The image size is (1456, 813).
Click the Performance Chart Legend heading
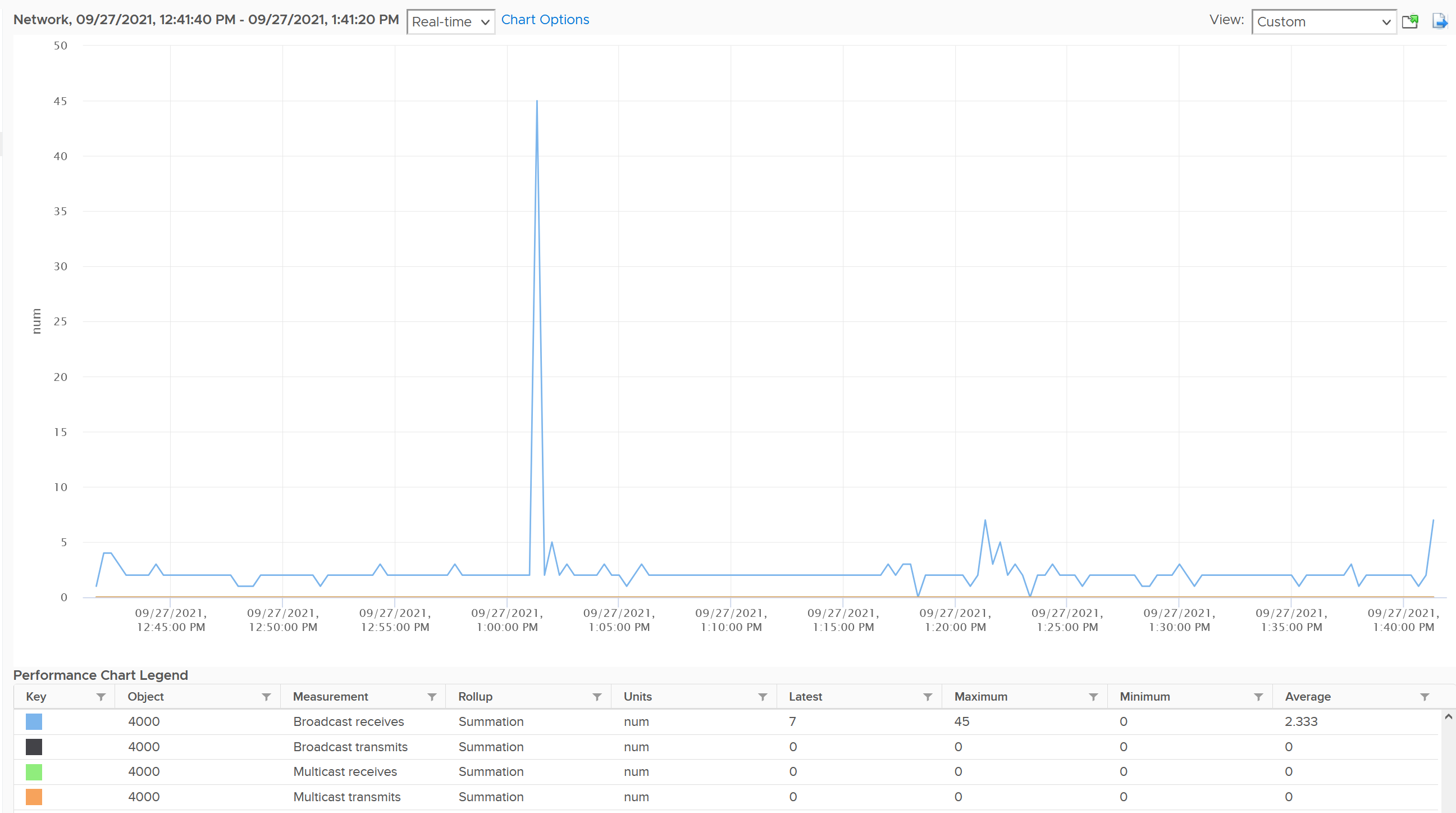pos(101,675)
